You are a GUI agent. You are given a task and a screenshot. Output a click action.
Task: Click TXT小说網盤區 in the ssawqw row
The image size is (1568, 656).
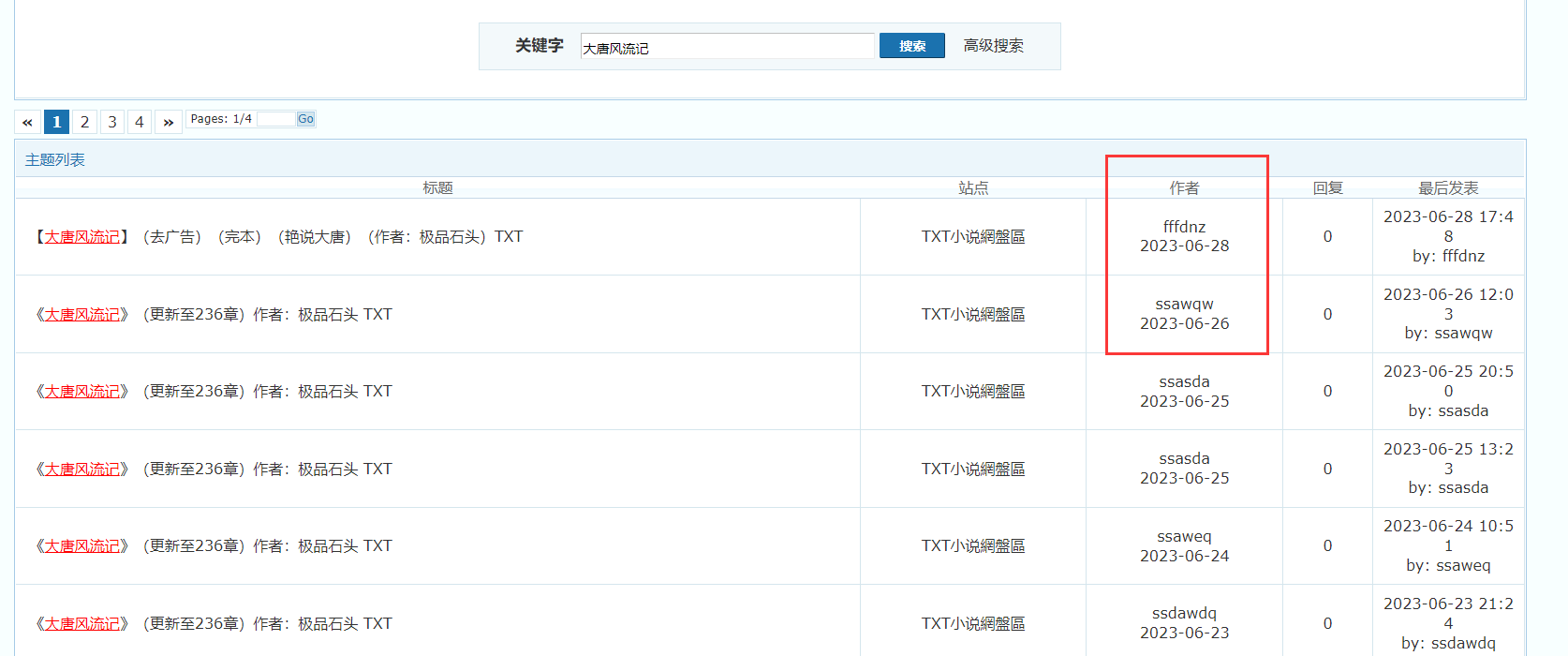pos(973,315)
